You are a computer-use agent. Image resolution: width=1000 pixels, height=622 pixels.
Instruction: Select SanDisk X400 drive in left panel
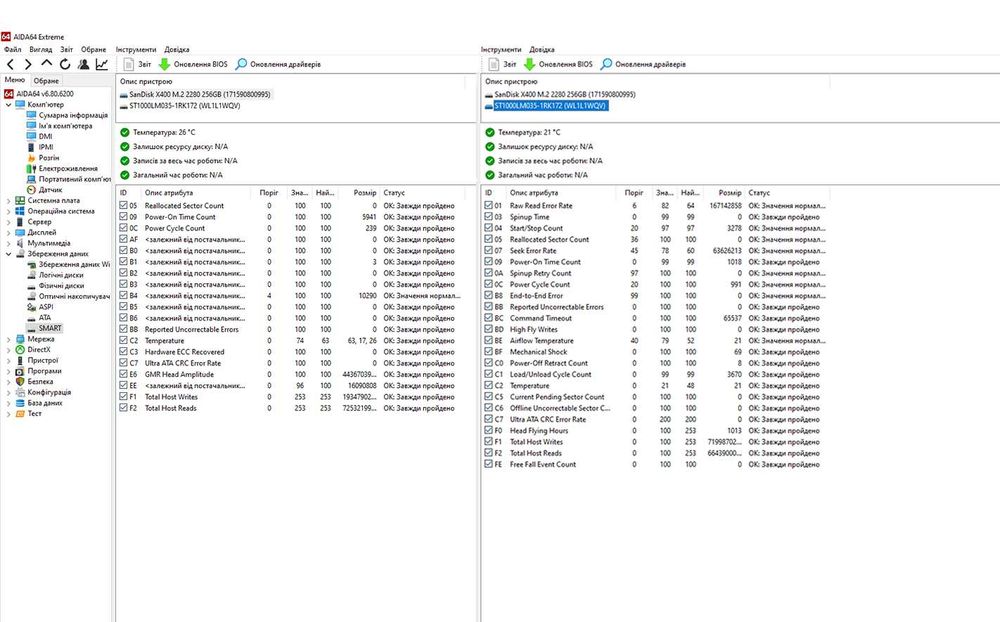[x=200, y=94]
